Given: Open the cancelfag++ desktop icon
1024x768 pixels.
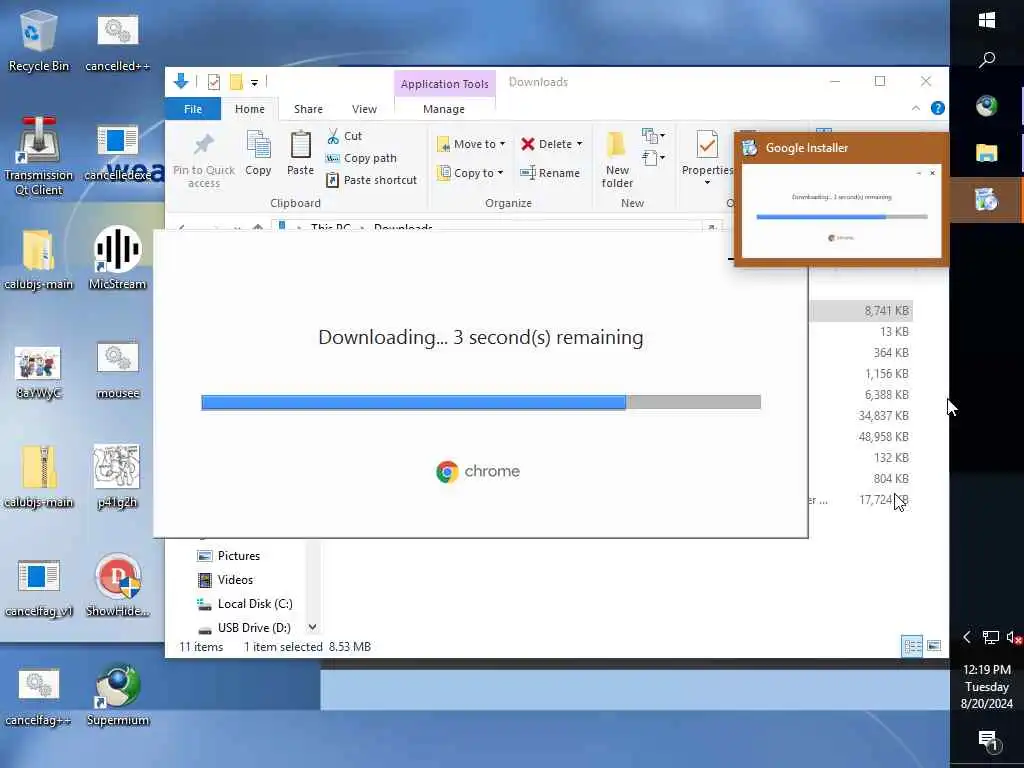Looking at the screenshot, I should coord(38,696).
